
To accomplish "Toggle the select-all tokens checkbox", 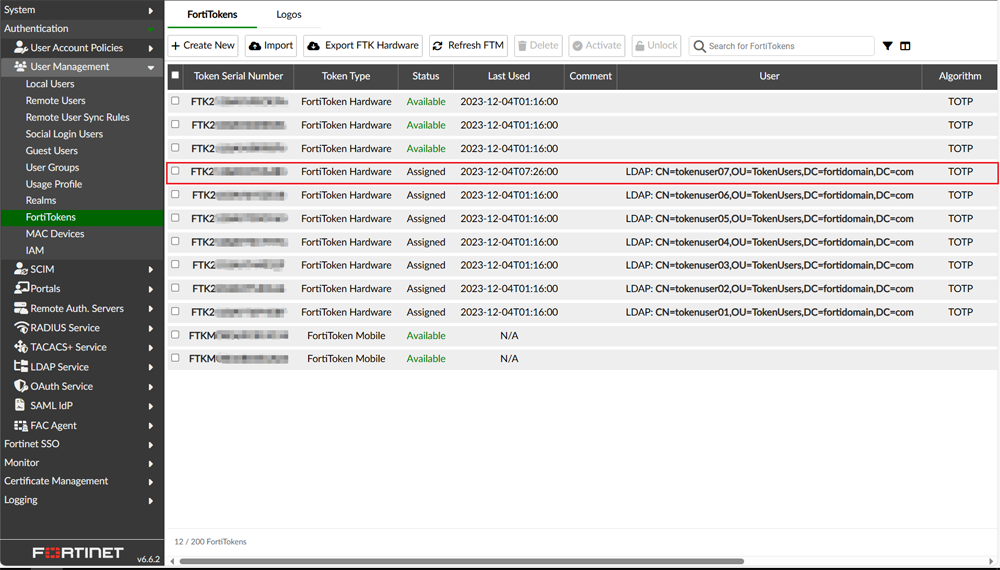I will 176,76.
